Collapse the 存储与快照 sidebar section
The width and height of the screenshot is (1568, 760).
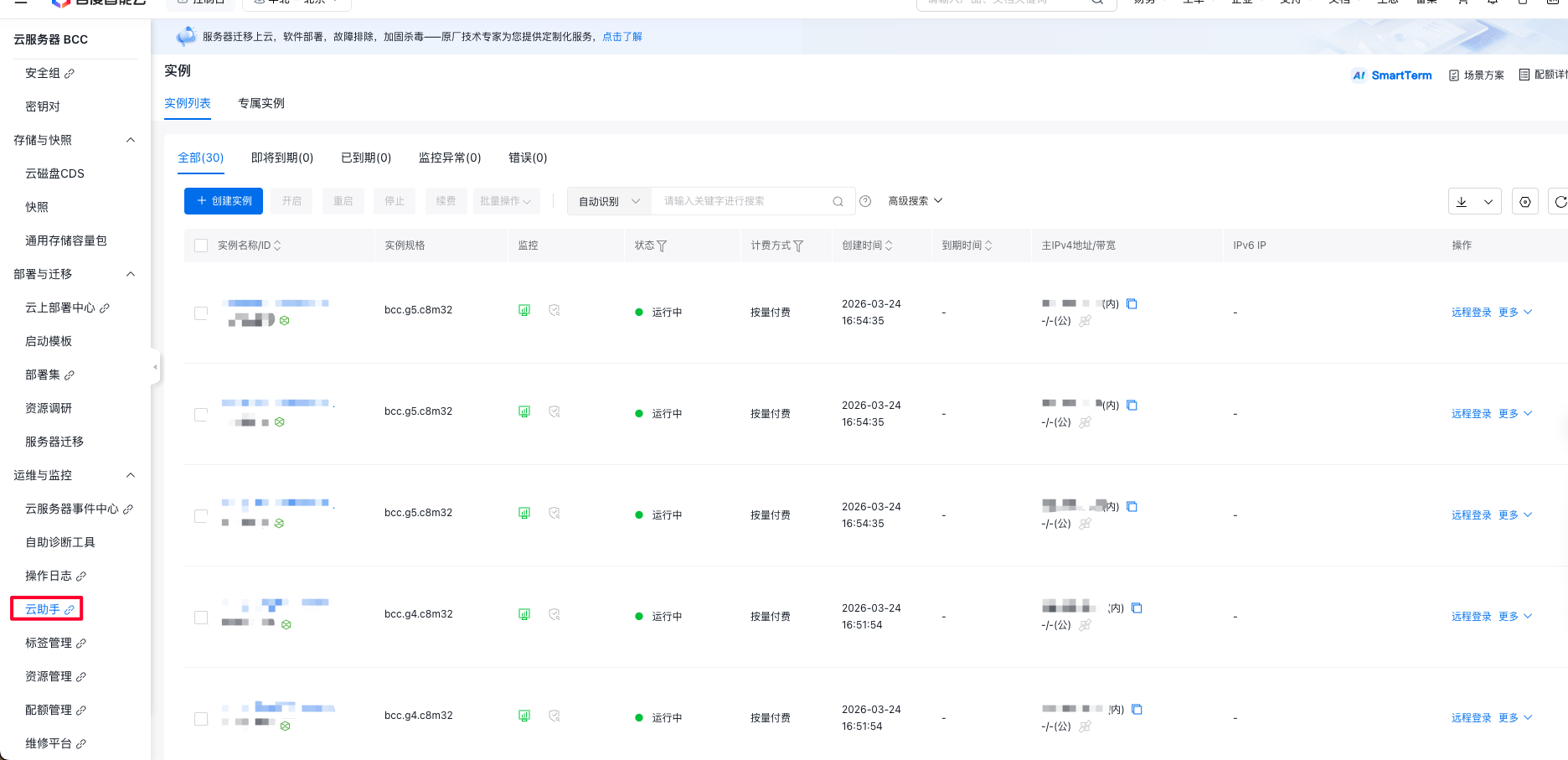click(x=131, y=140)
